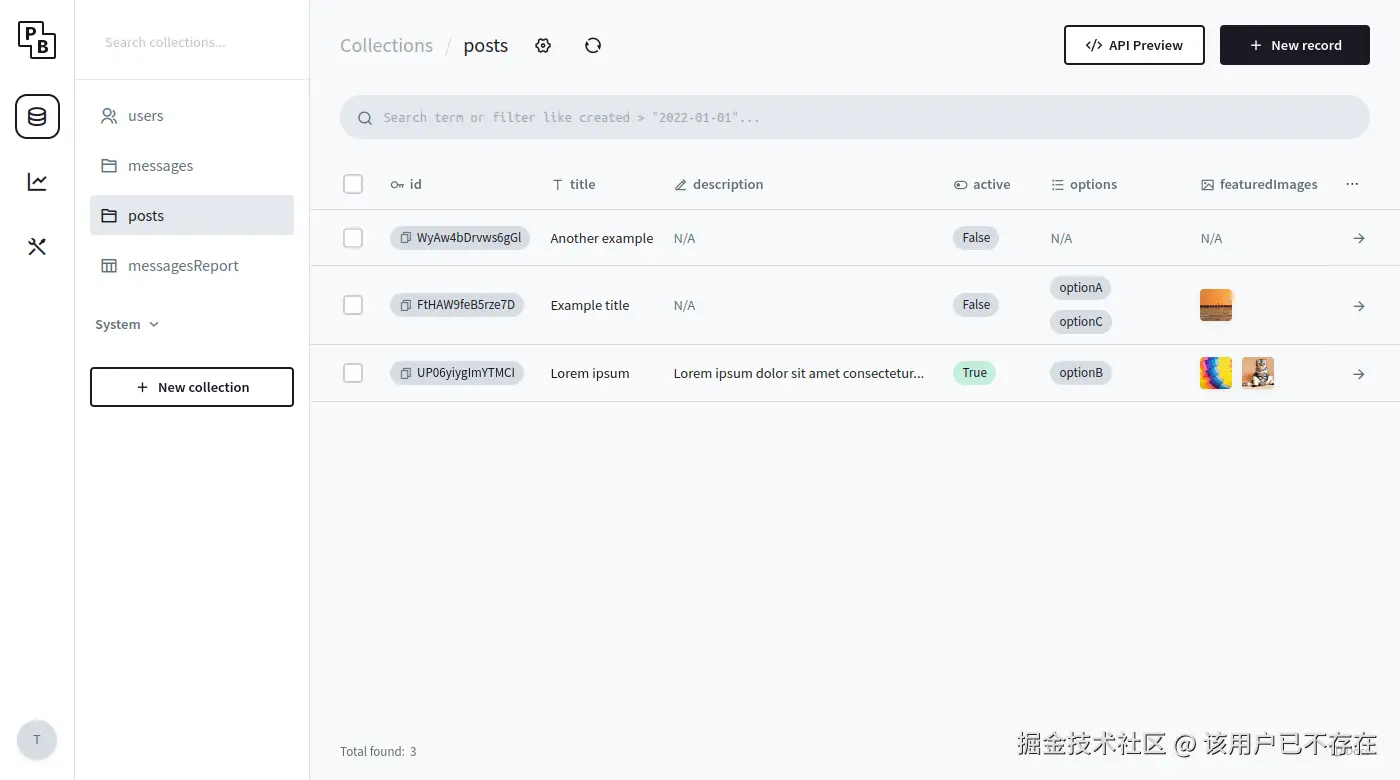This screenshot has width=1400, height=780.
Task: Expand the System collections group
Action: point(127,325)
